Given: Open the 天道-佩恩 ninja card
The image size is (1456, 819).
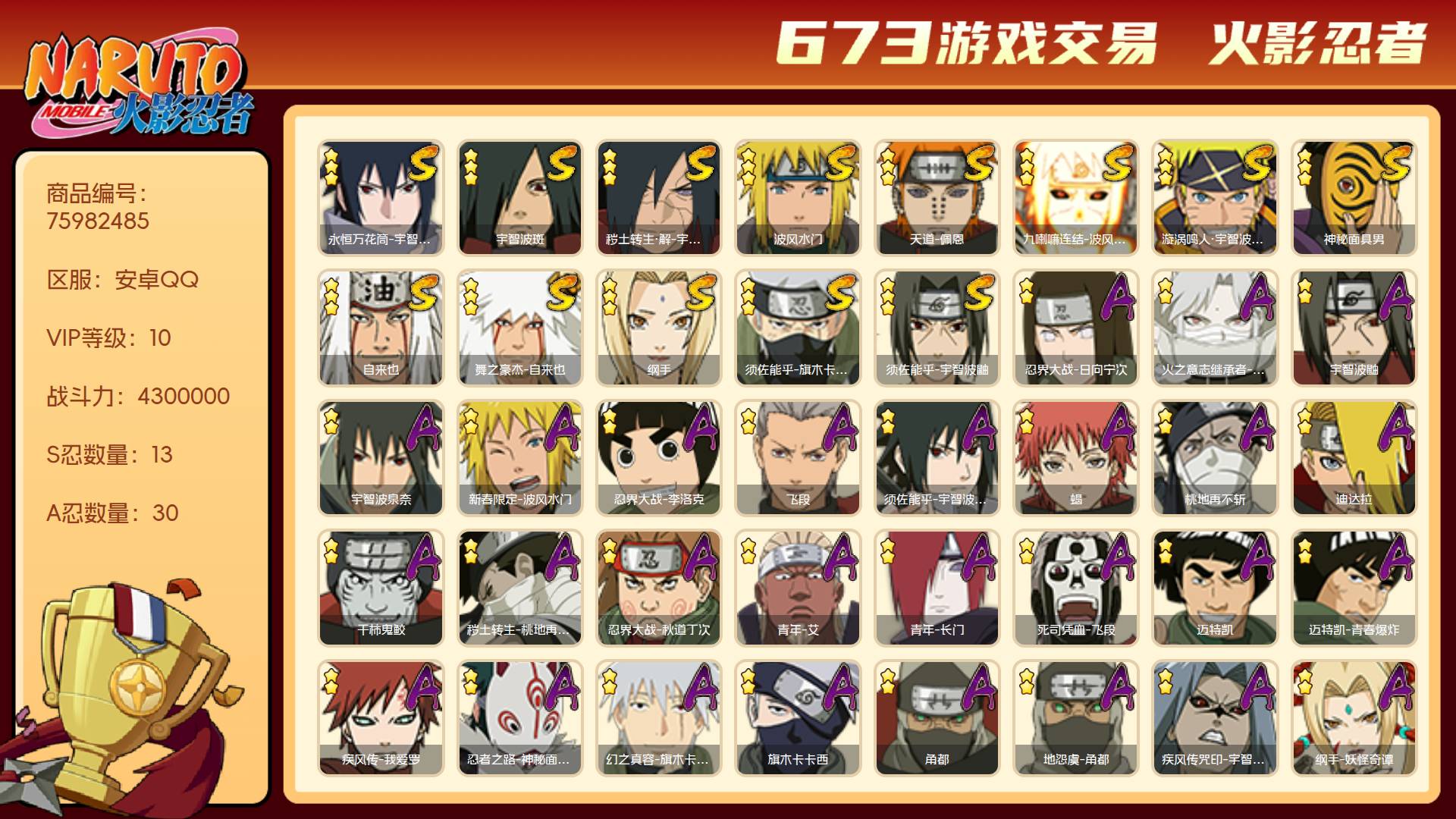Looking at the screenshot, I should [937, 198].
